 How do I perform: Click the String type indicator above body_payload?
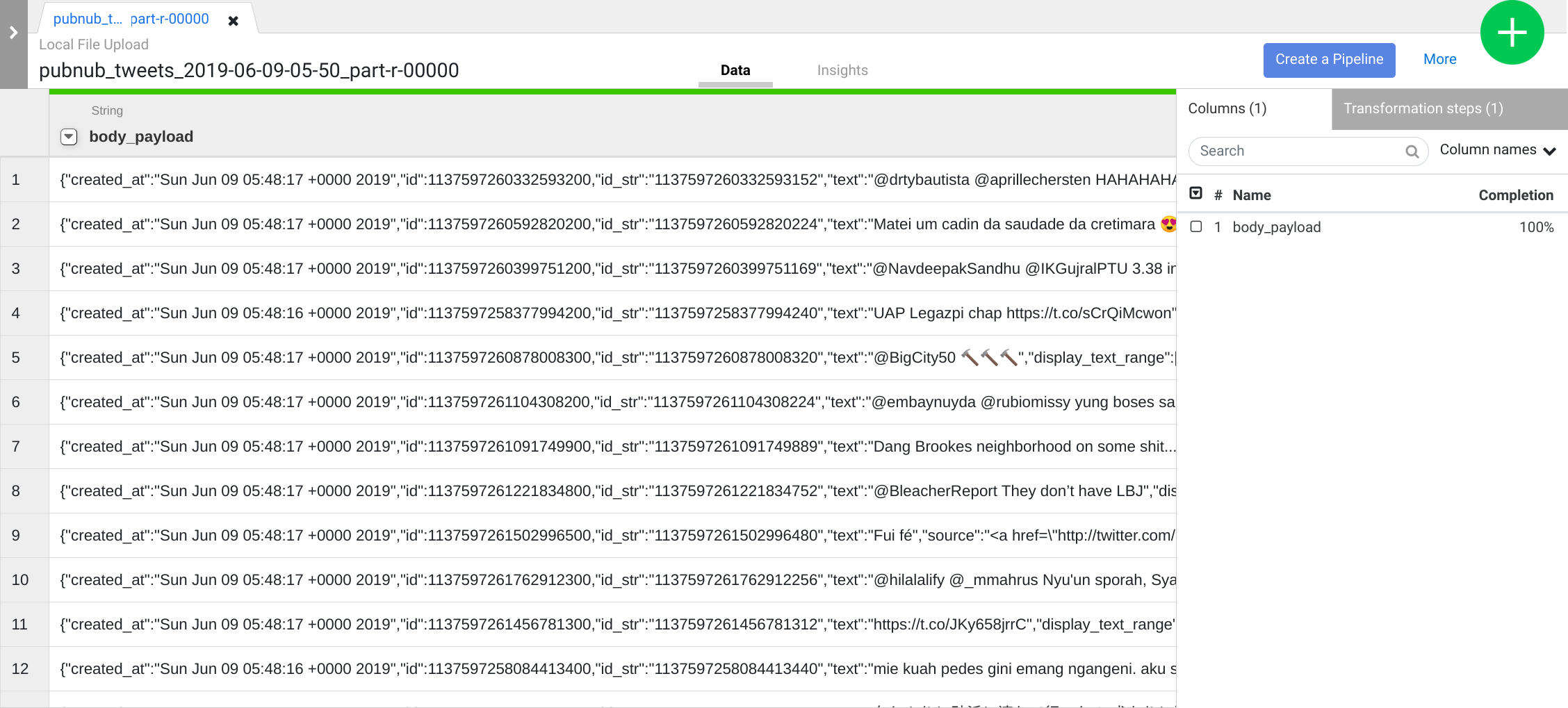click(x=107, y=110)
